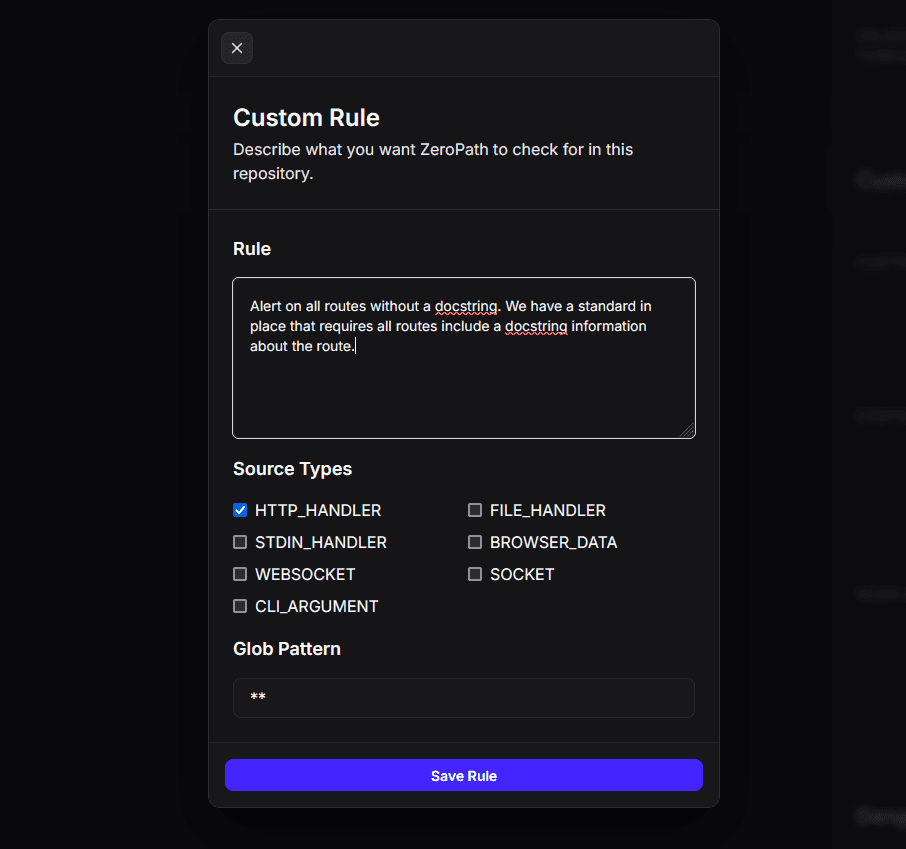Click the Source Types section label
906x849 pixels.
click(x=292, y=468)
